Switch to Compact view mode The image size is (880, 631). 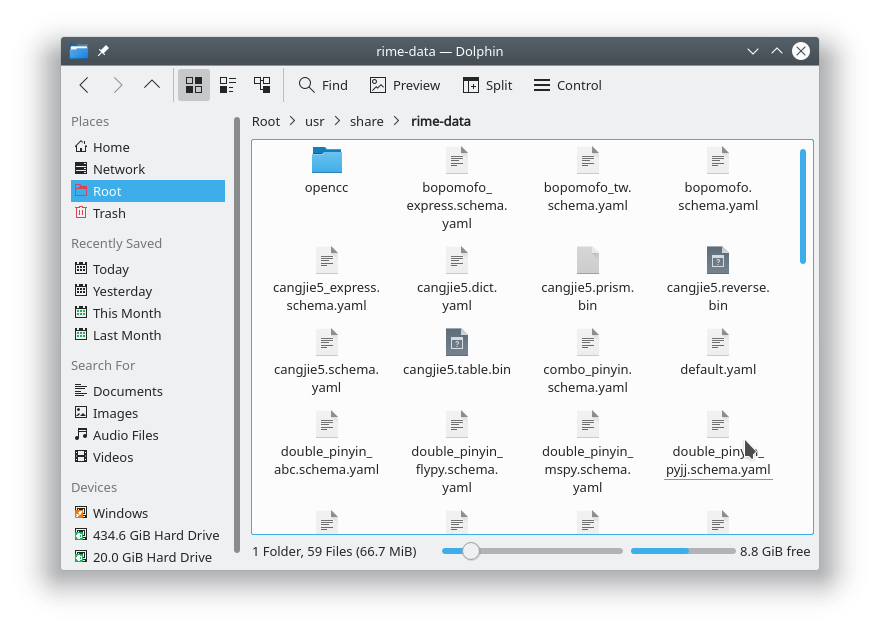pyautogui.click(x=227, y=85)
